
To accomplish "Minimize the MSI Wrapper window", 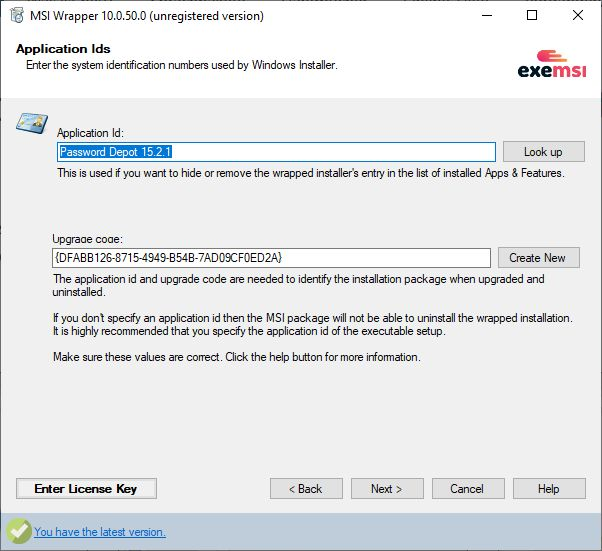I will tap(487, 15).
